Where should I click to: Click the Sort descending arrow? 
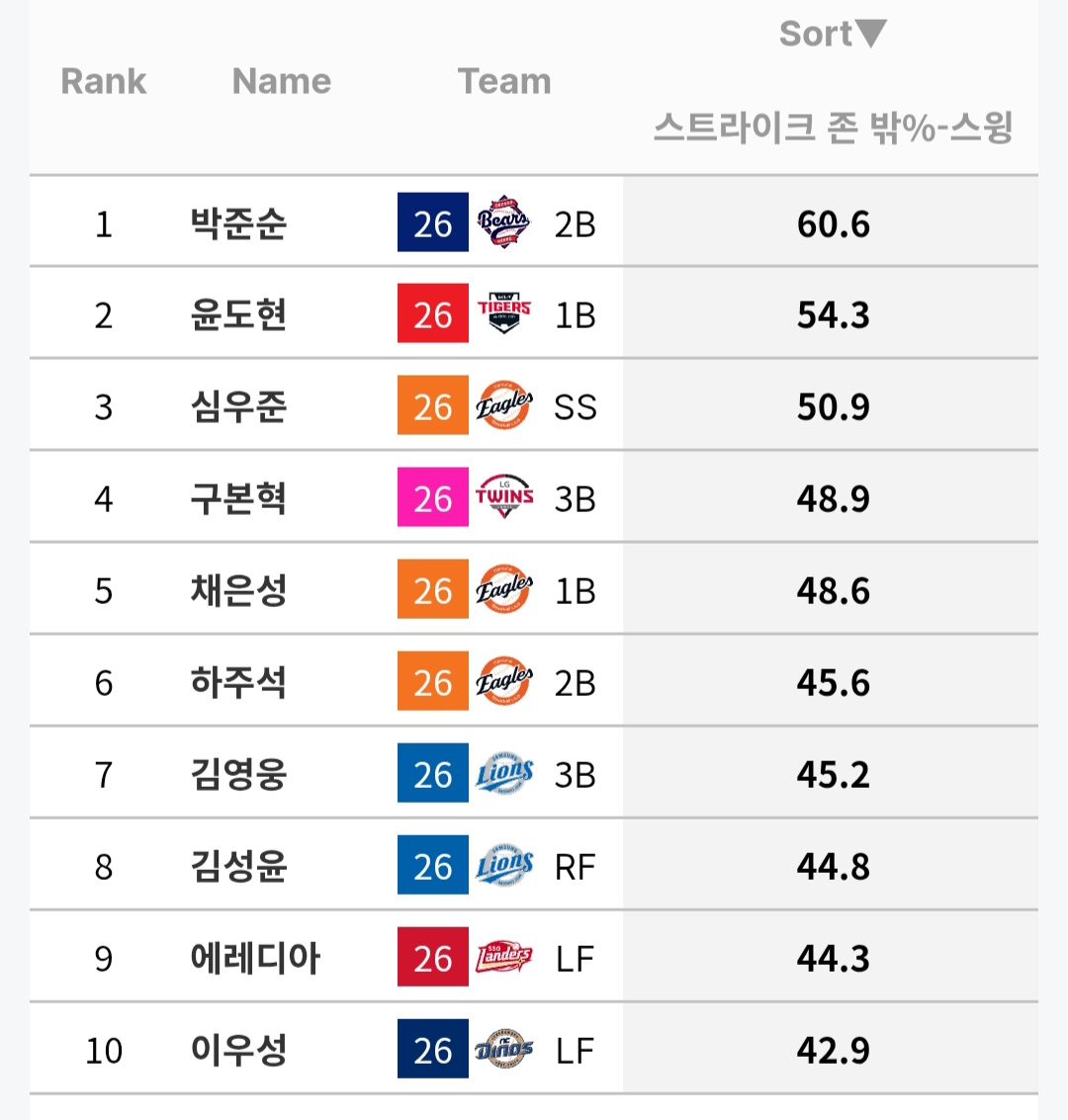coord(871,34)
